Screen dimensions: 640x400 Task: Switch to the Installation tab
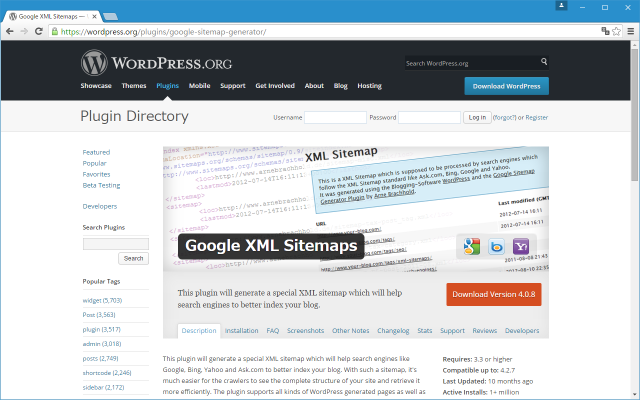click(241, 331)
